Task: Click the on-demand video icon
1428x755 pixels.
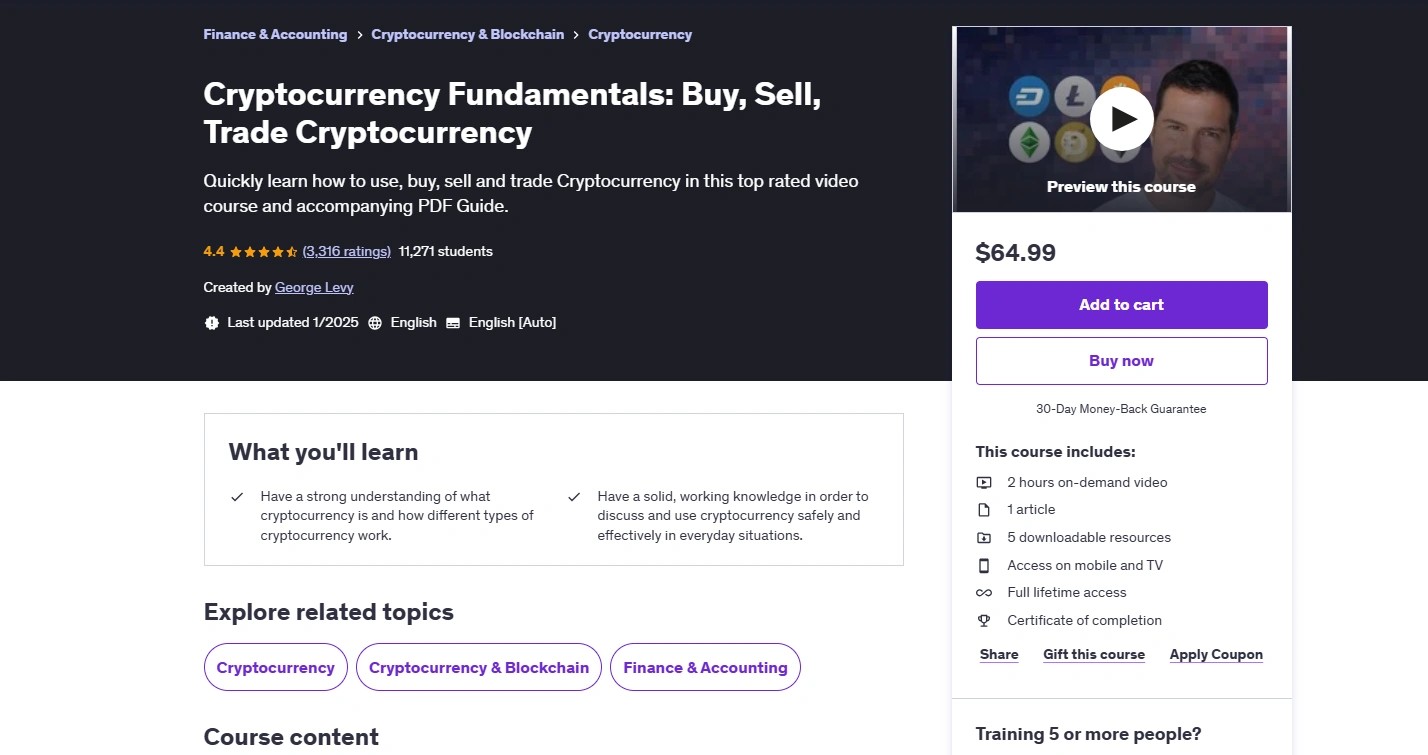Action: tap(984, 482)
